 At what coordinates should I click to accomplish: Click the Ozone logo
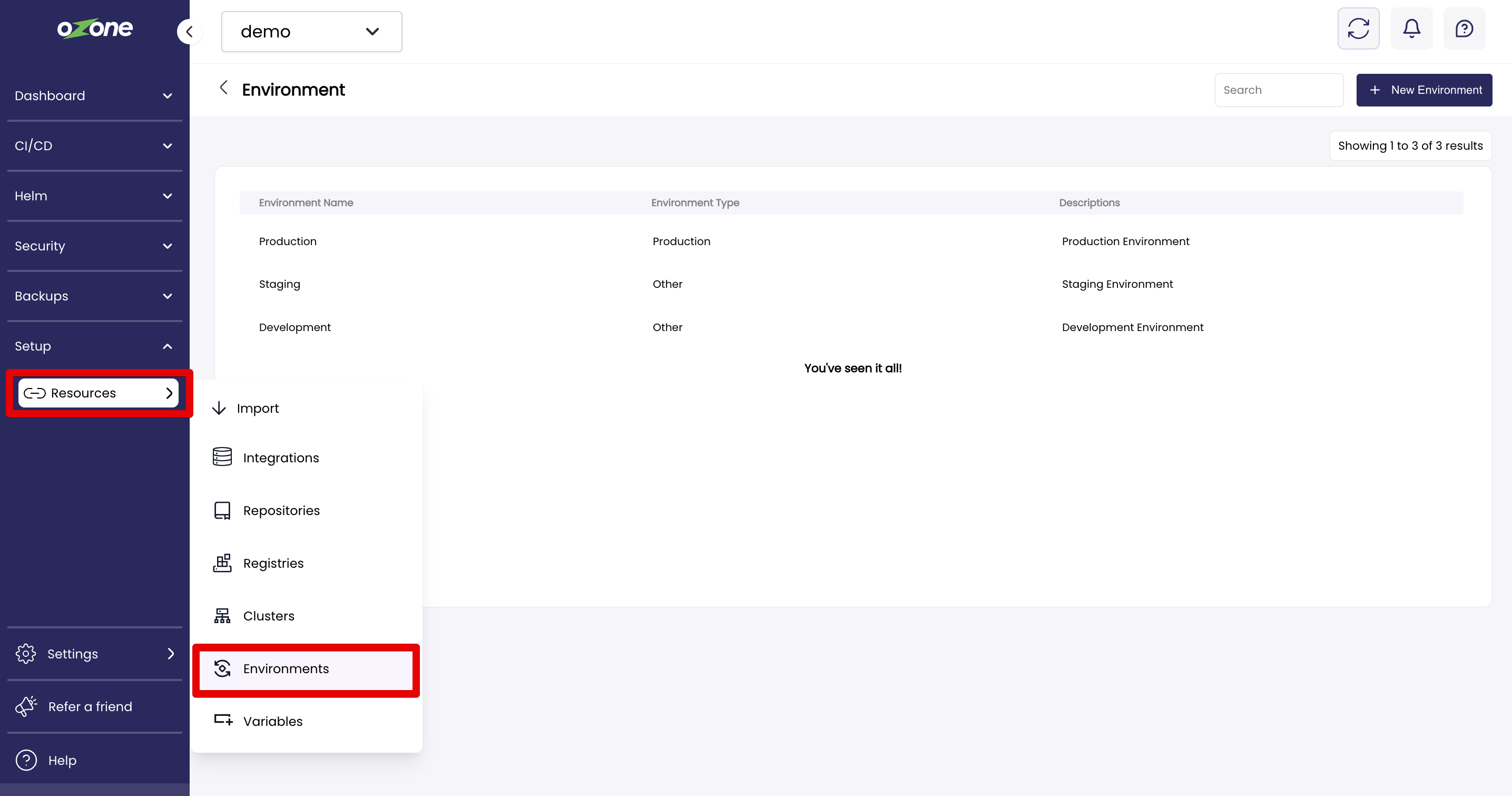click(94, 28)
